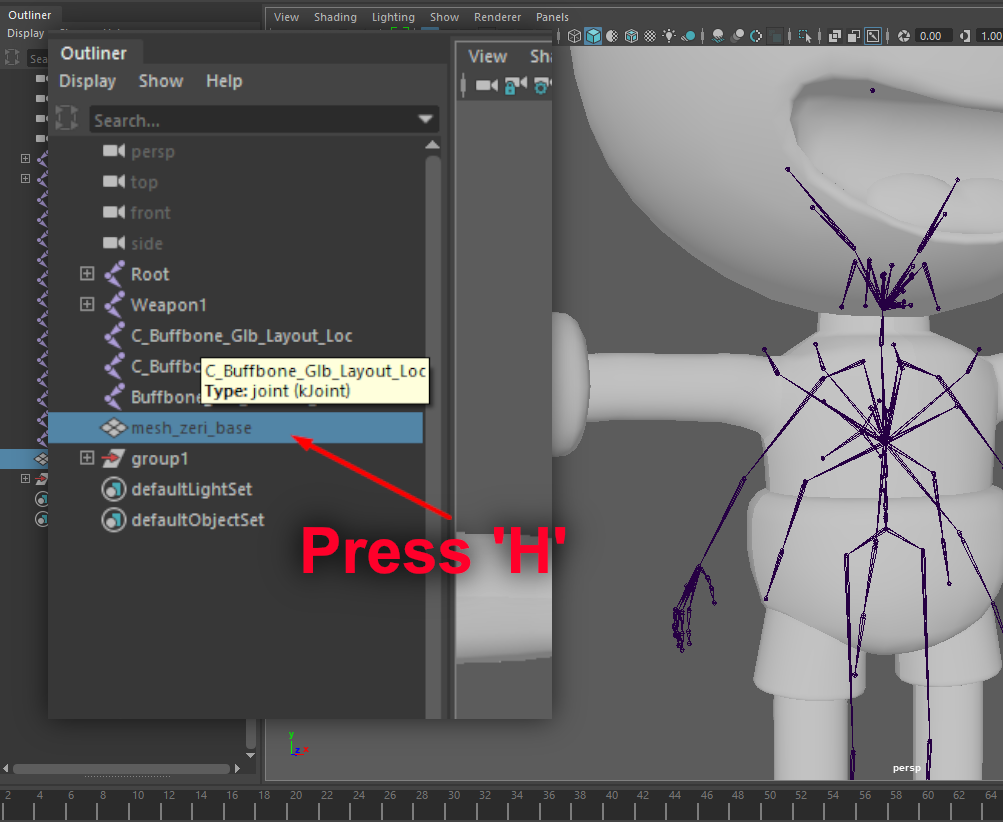This screenshot has width=1003, height=822.
Task: Select the defaultObjectSet row
Action: [x=235, y=520]
